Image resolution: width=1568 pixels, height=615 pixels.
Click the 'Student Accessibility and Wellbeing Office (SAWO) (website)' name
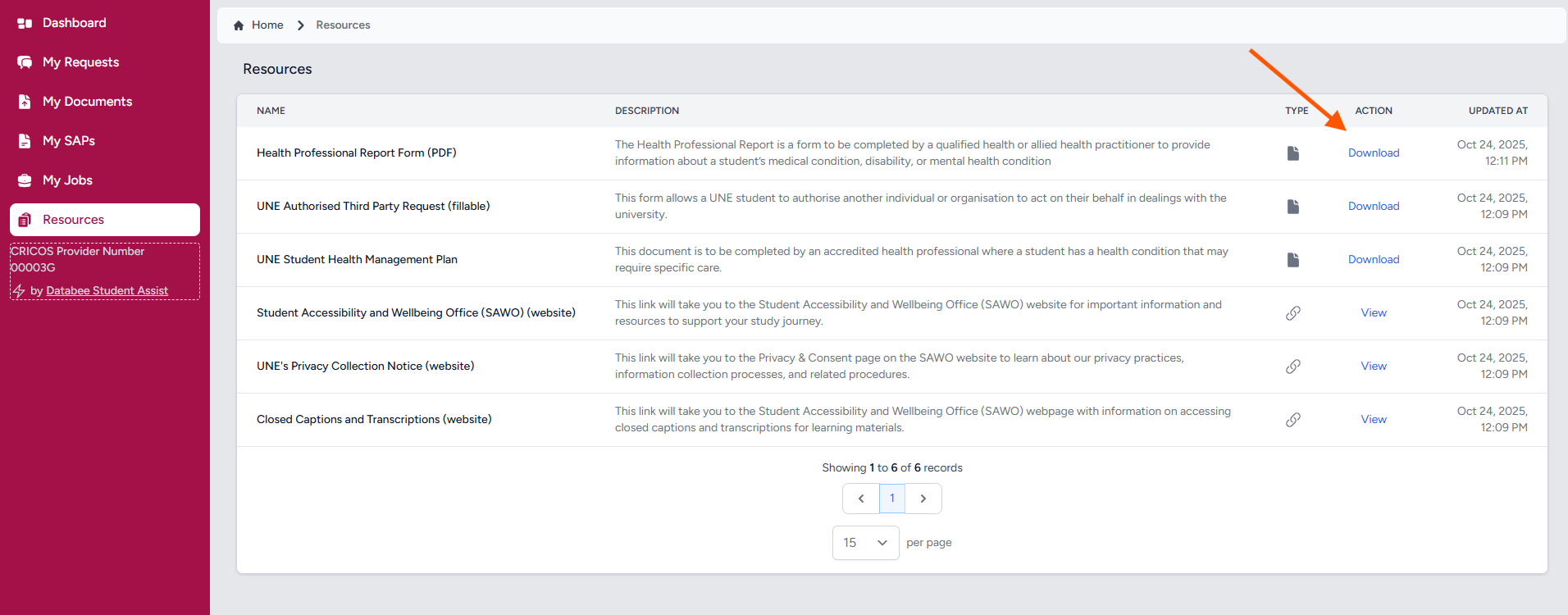point(416,313)
